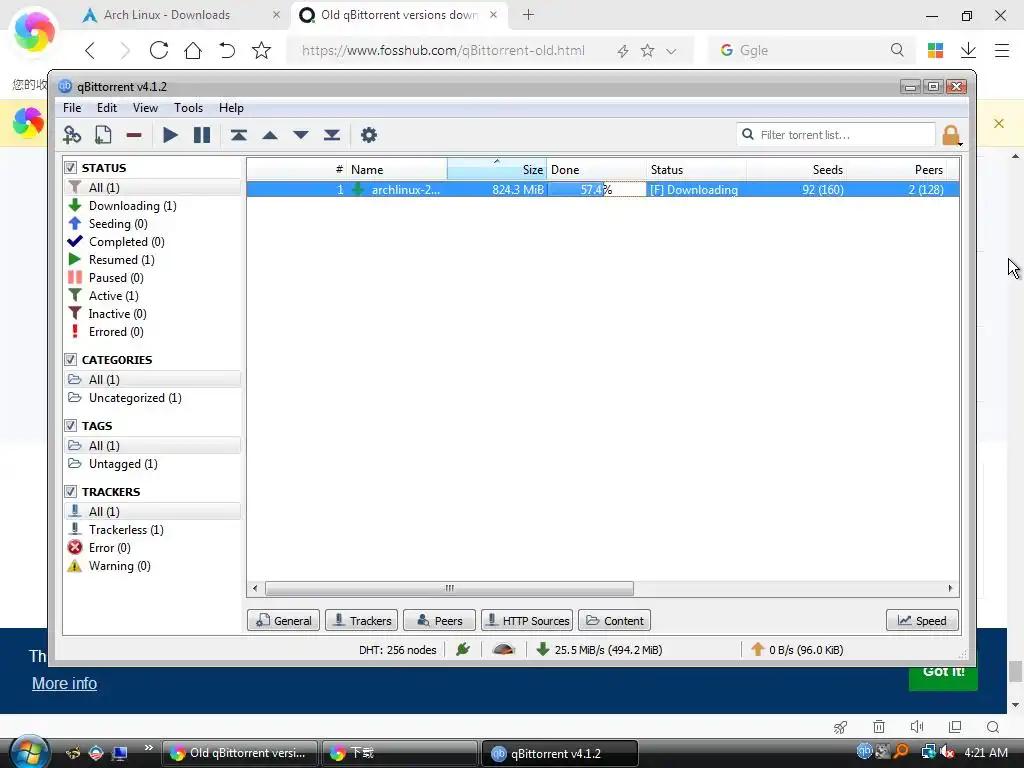This screenshot has width=1024, height=768.
Task: Move torrent to bottom of queue icon
Action: (332, 135)
